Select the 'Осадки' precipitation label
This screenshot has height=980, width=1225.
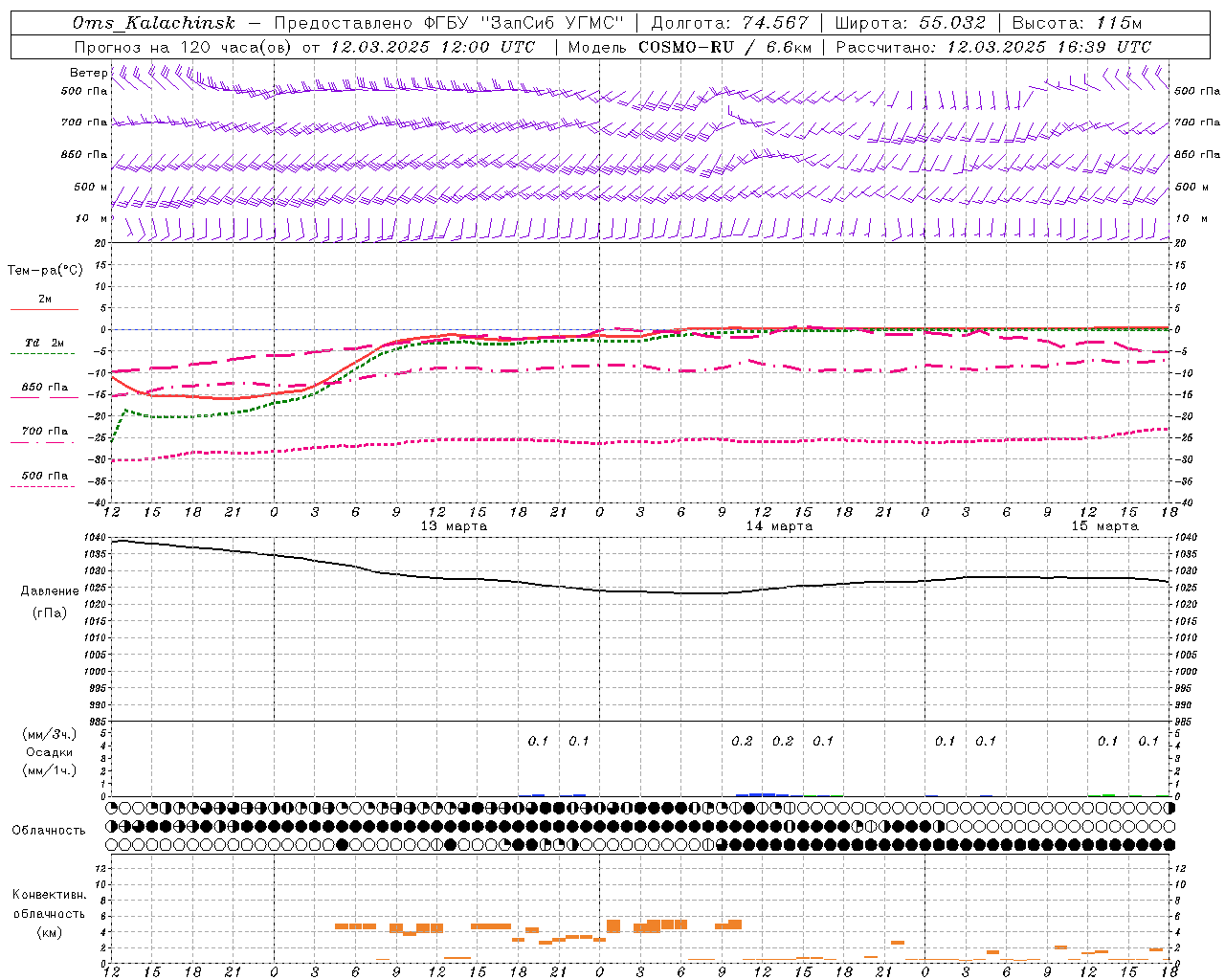(50, 752)
